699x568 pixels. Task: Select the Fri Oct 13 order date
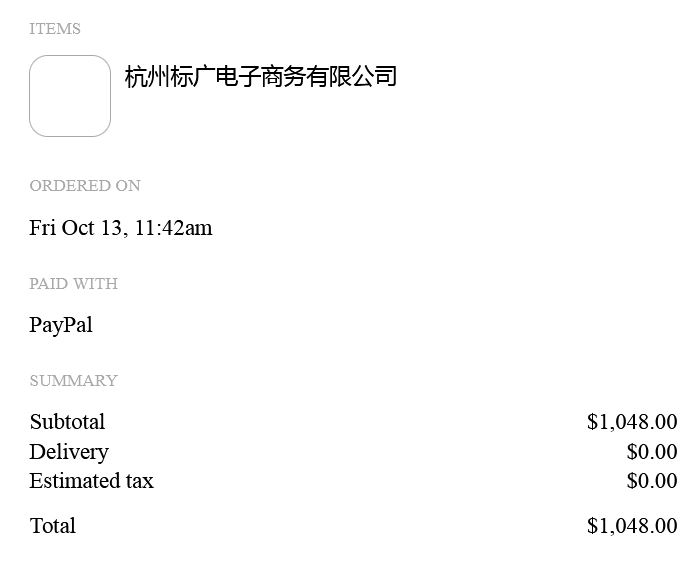click(x=75, y=228)
